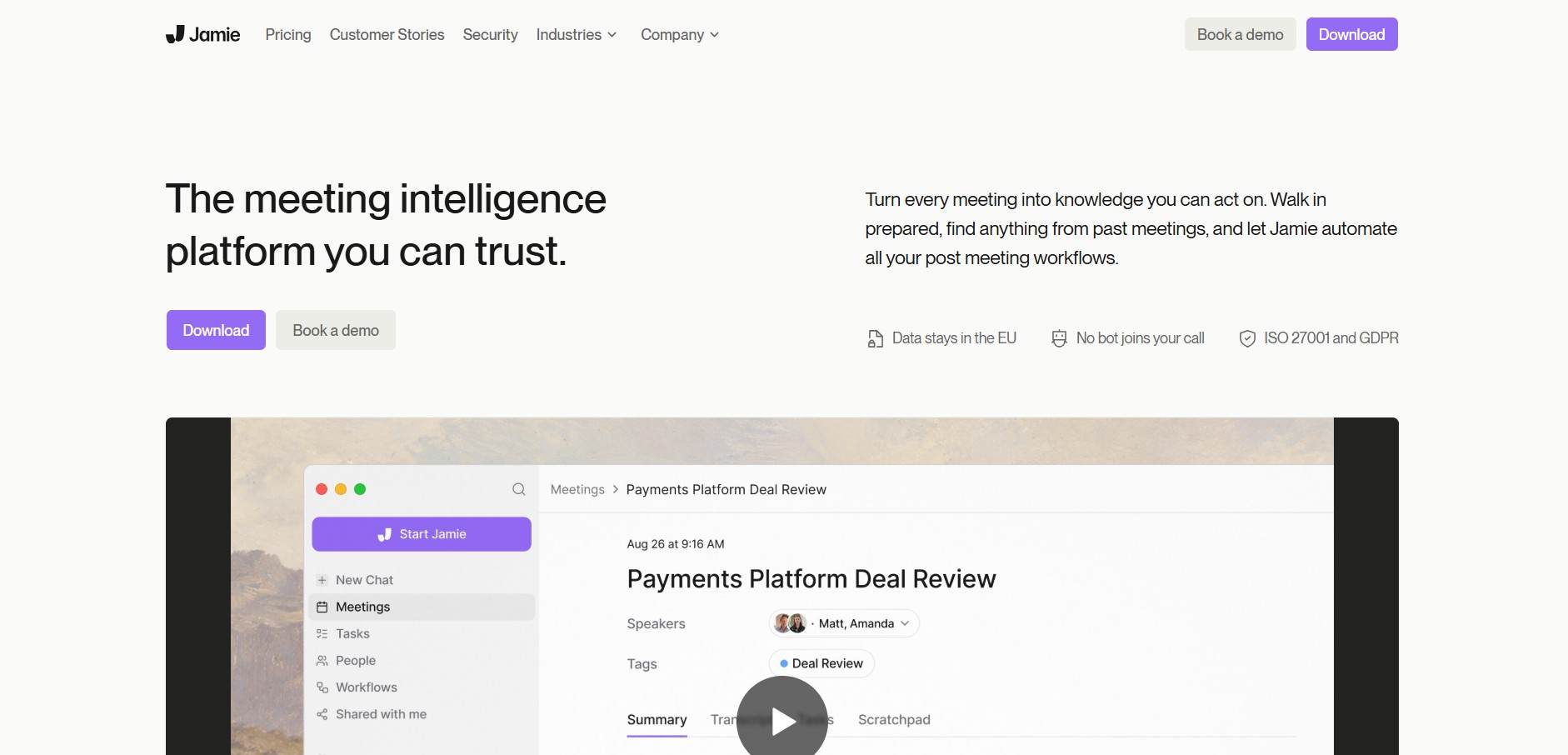Click the Start Jamie button
The image size is (1568, 755).
pyautogui.click(x=422, y=534)
